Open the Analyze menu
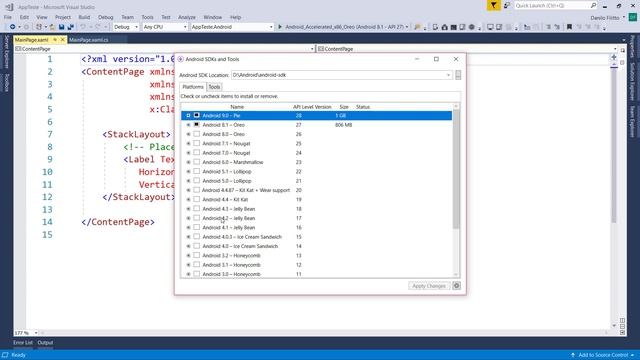The image size is (640, 360). [x=187, y=17]
